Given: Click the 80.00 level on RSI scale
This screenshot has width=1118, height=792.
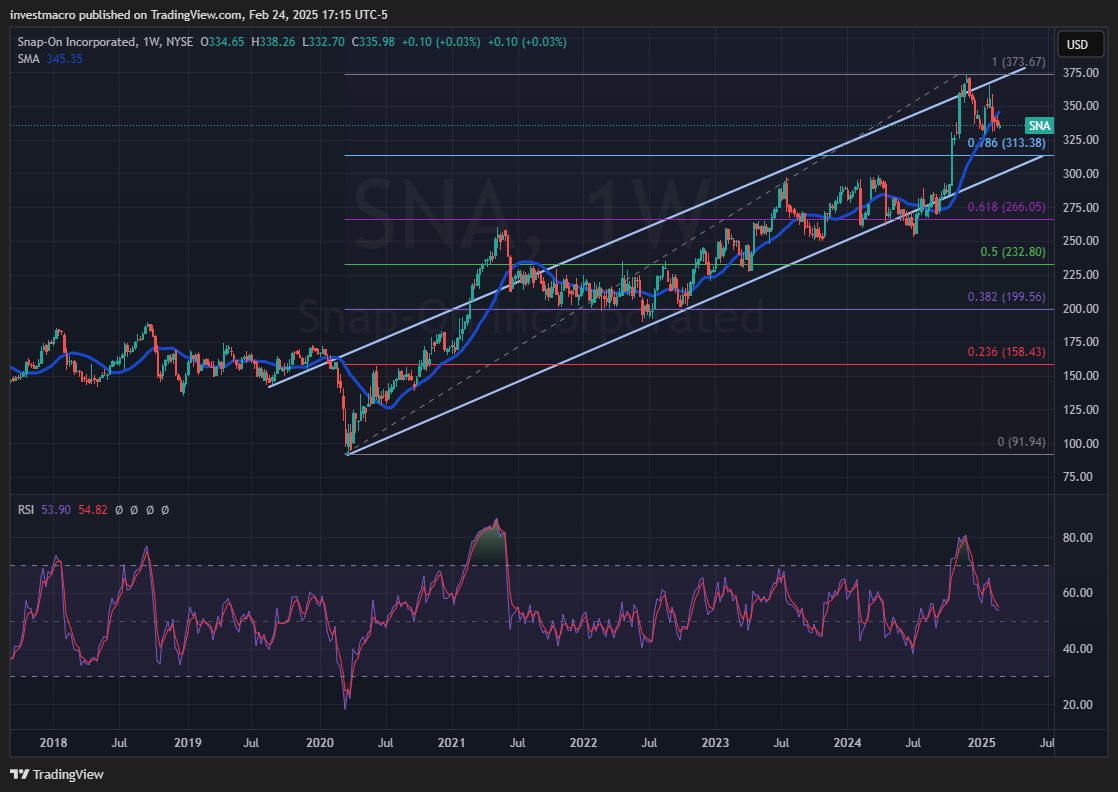Looking at the screenshot, I should point(1075,537).
